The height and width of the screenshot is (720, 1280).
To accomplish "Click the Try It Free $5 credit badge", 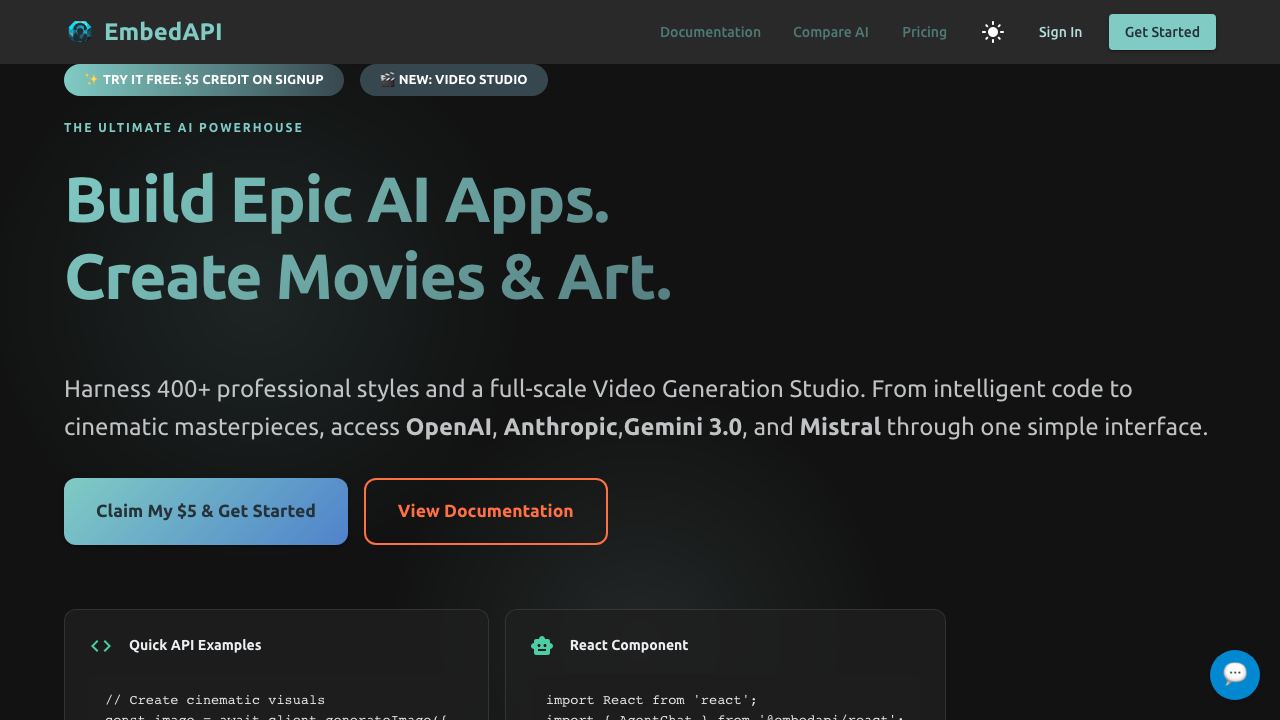I will coord(204,80).
